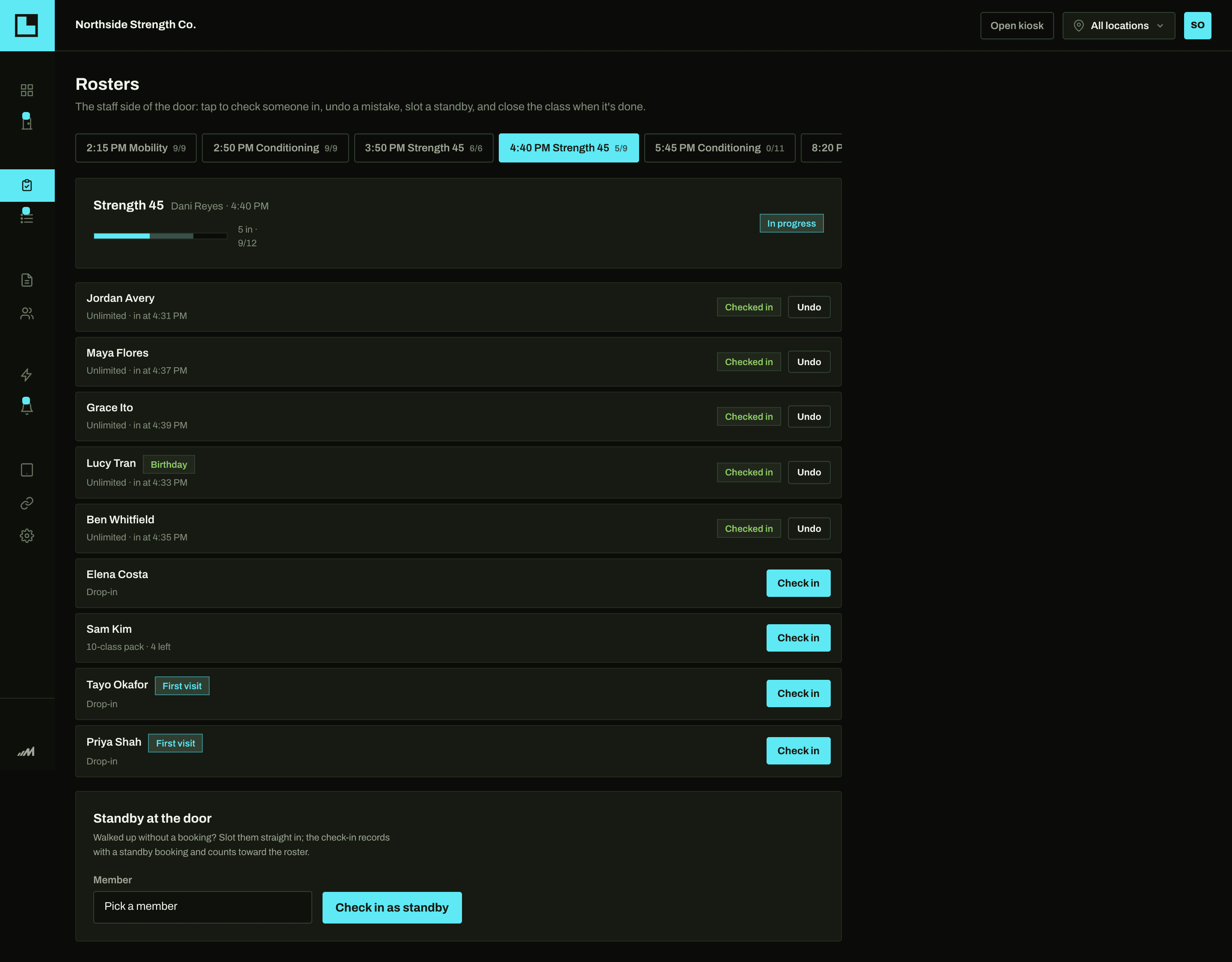
Task: Click the app logo at top-left corner
Action: pyautogui.click(x=27, y=25)
